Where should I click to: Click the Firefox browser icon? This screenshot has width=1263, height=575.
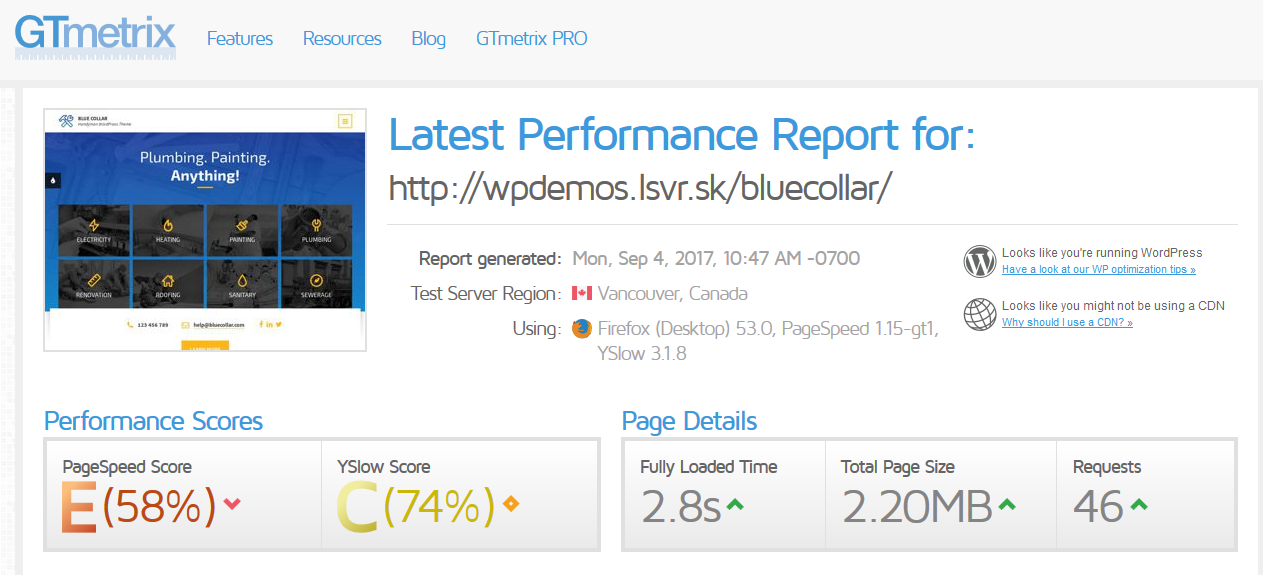[x=581, y=329]
